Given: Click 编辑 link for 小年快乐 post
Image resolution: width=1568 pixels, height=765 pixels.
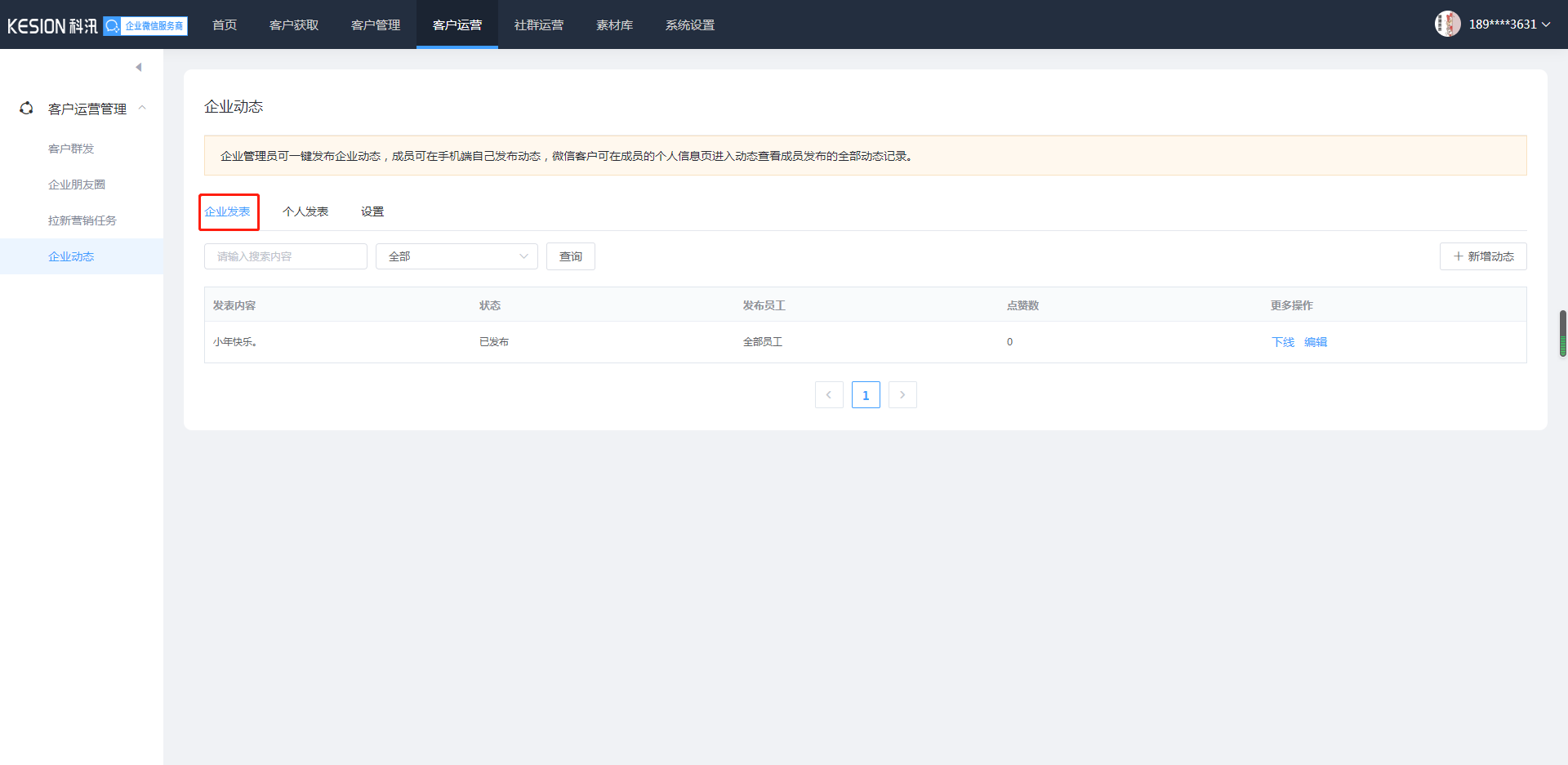Looking at the screenshot, I should tap(1316, 342).
